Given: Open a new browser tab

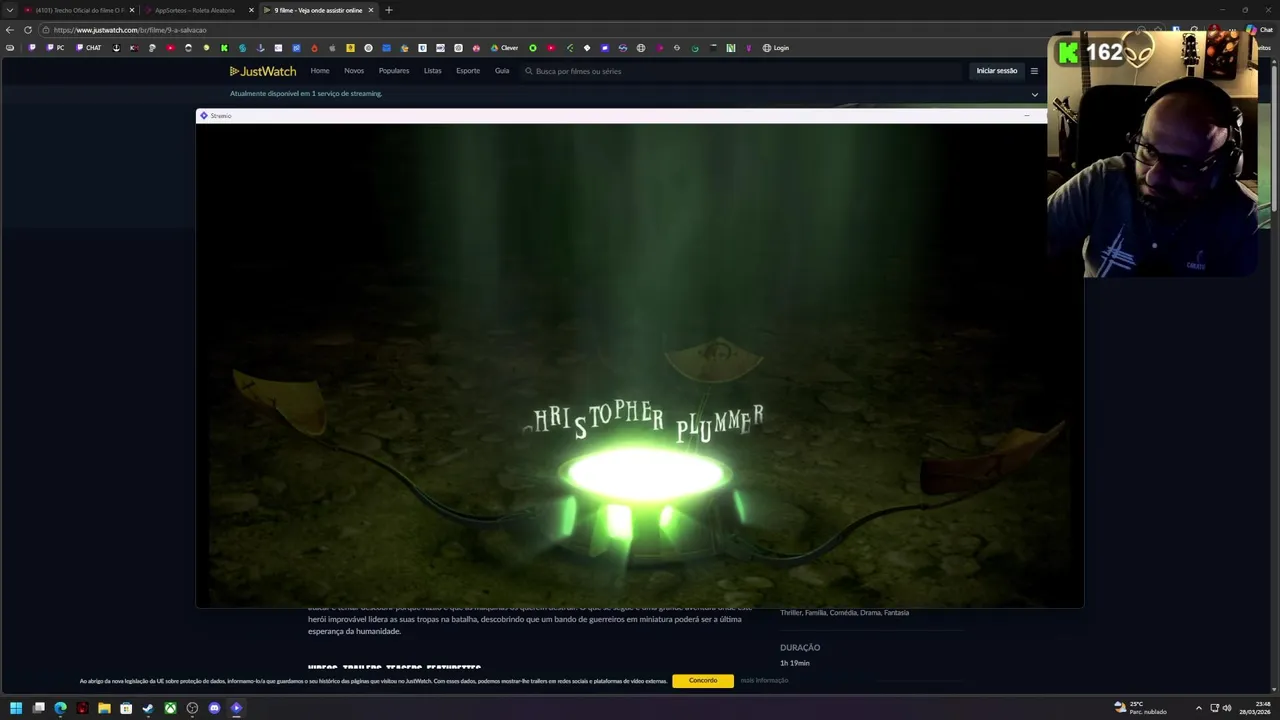Looking at the screenshot, I should (x=389, y=10).
